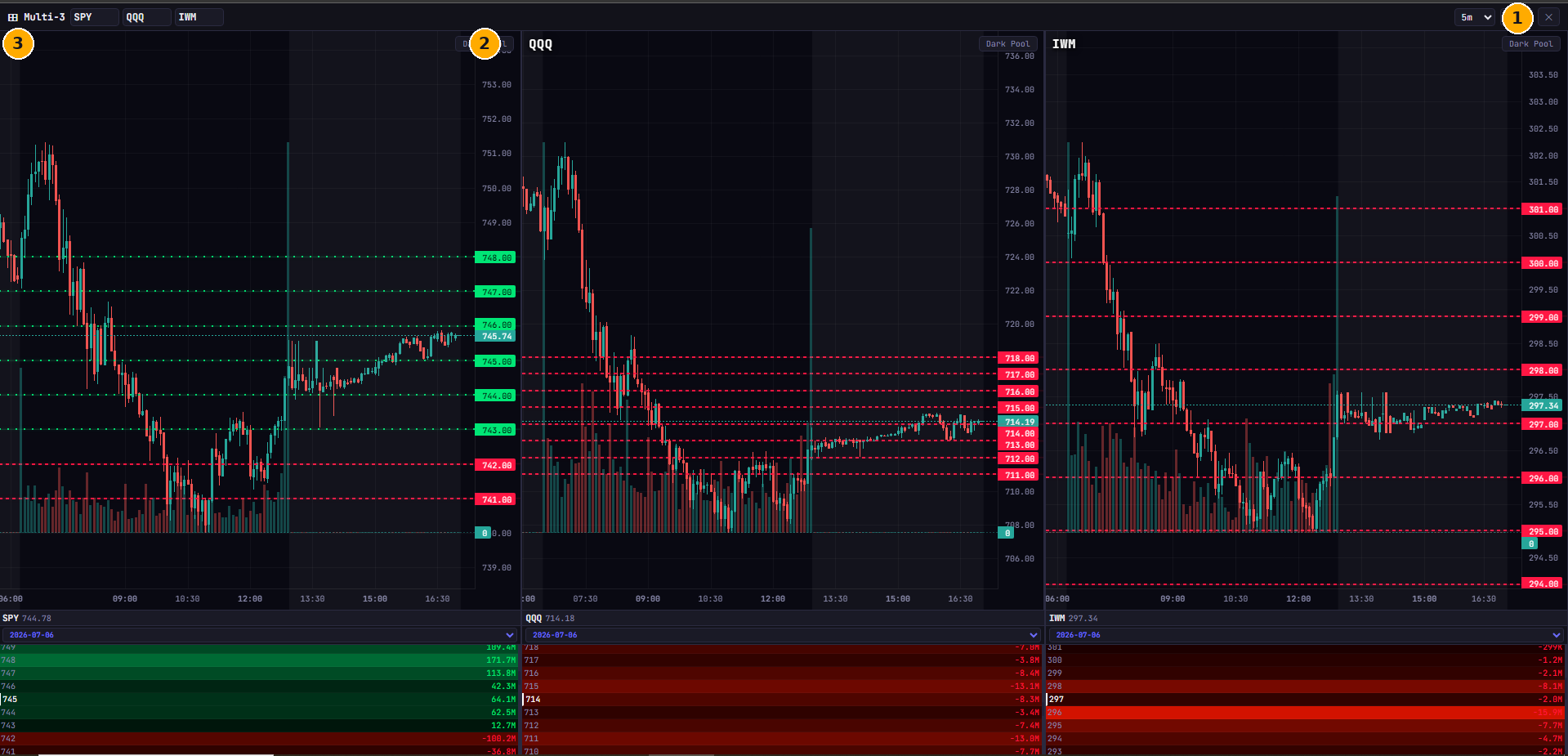Select IWM strike row 298 with -8.1M
Screen dimensions: 1568x756
1306,687
